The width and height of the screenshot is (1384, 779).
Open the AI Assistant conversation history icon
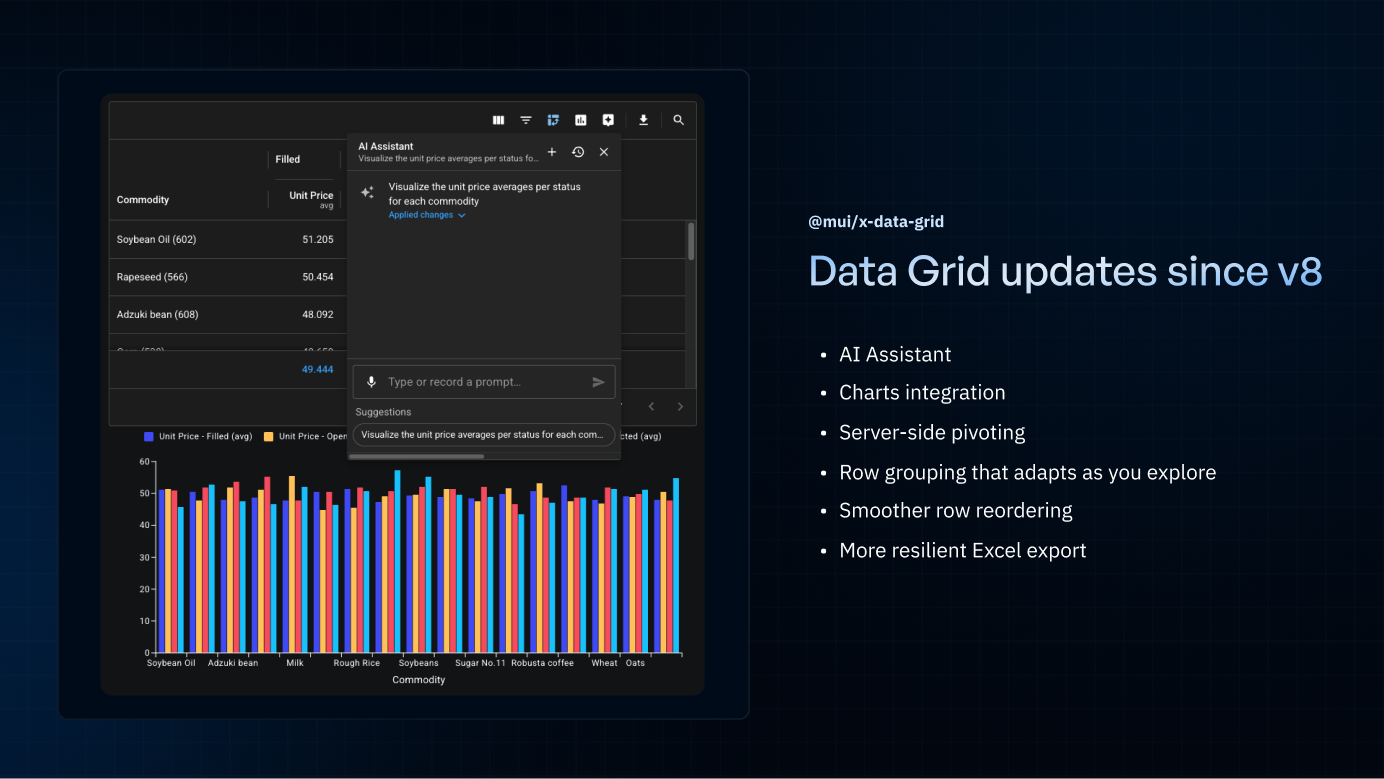[x=578, y=152]
